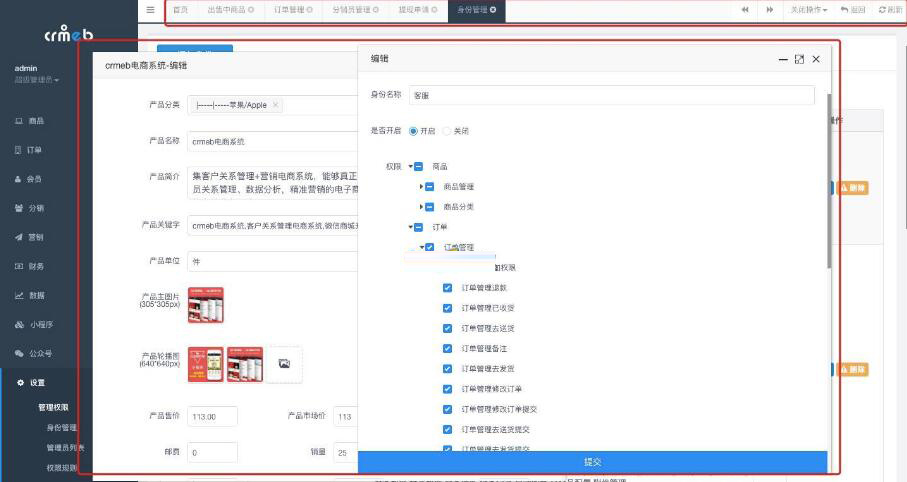Toggle the 商品 permission checkbox
Screen dimensions: 907x482
(418, 167)
